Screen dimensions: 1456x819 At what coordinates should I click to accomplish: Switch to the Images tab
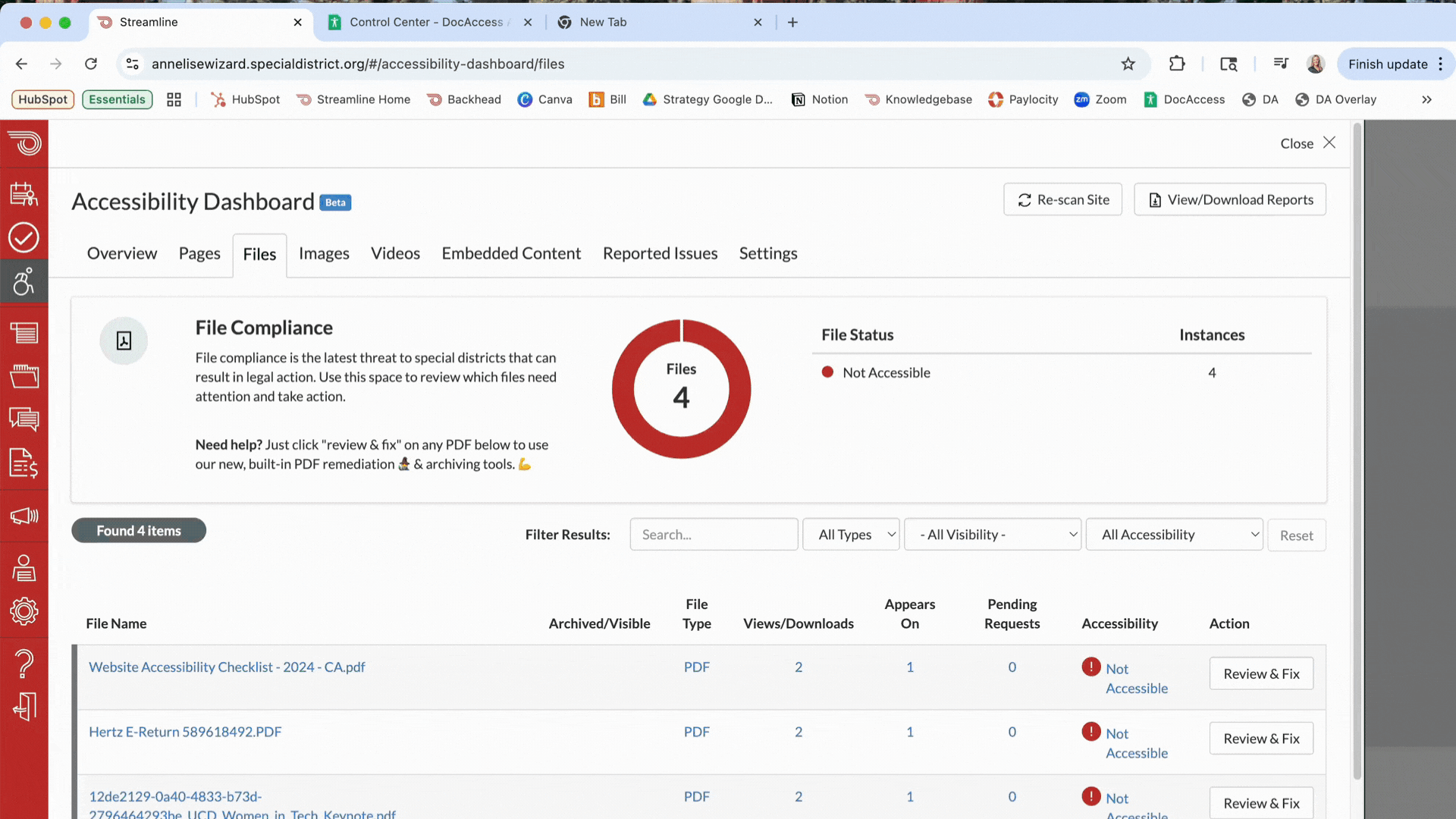point(323,253)
